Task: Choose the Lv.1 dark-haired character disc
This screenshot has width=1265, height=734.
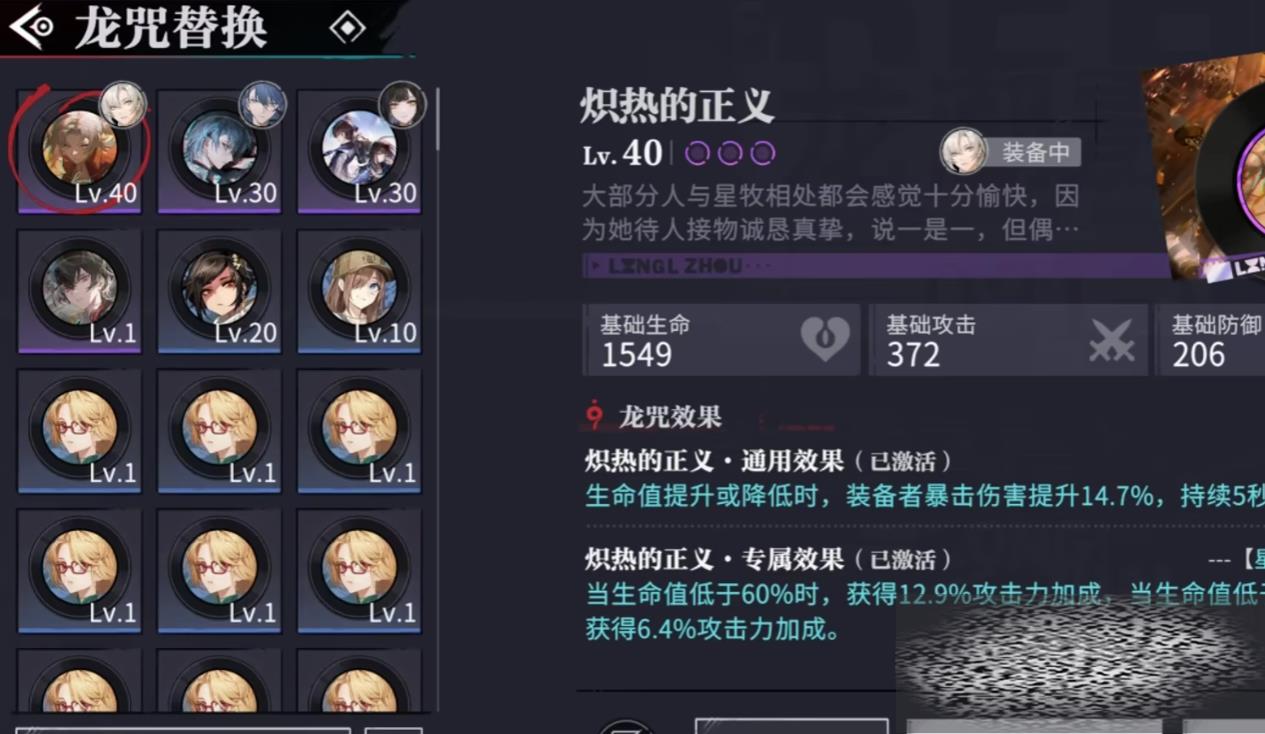Action: [x=79, y=291]
